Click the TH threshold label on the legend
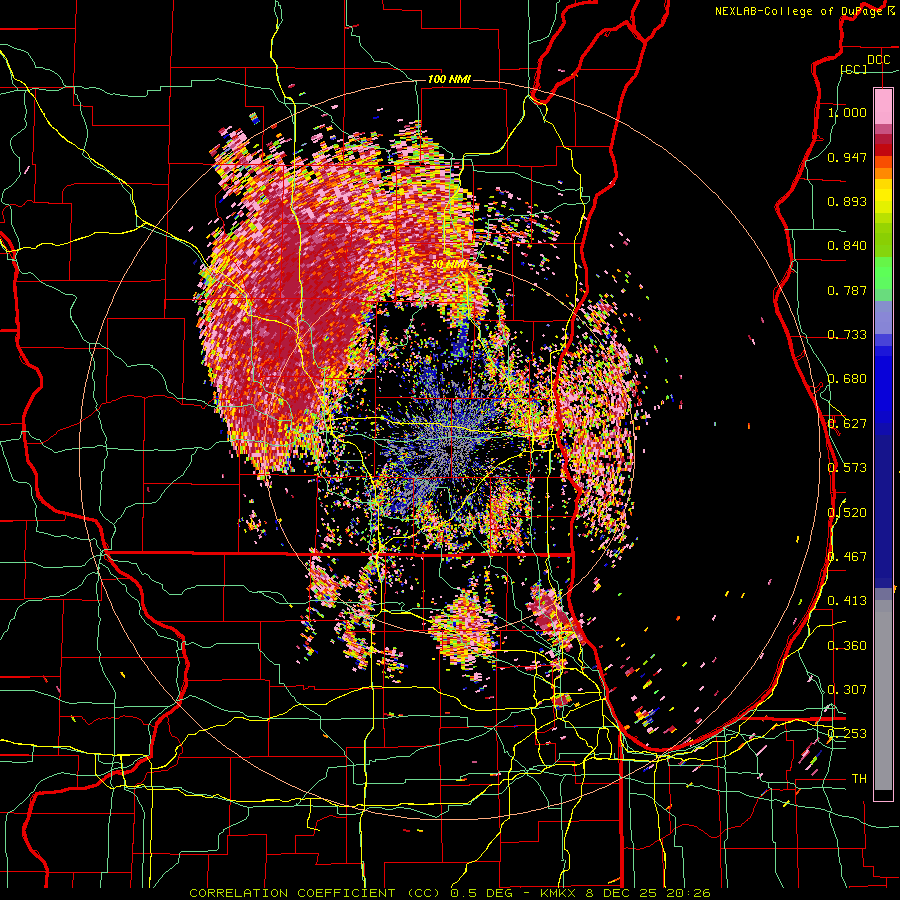Viewport: 900px width, 900px height. 859,779
